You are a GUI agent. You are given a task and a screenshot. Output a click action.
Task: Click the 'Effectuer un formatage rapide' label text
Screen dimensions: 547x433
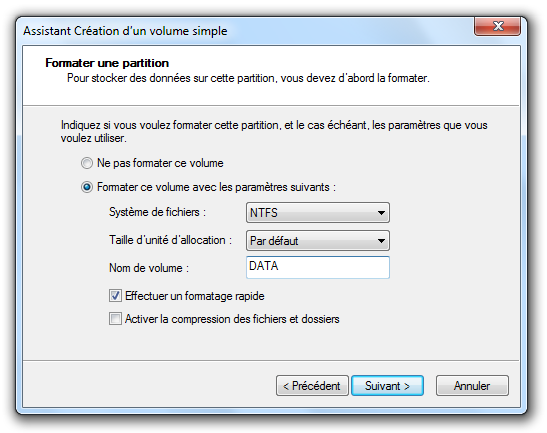[x=195, y=296]
